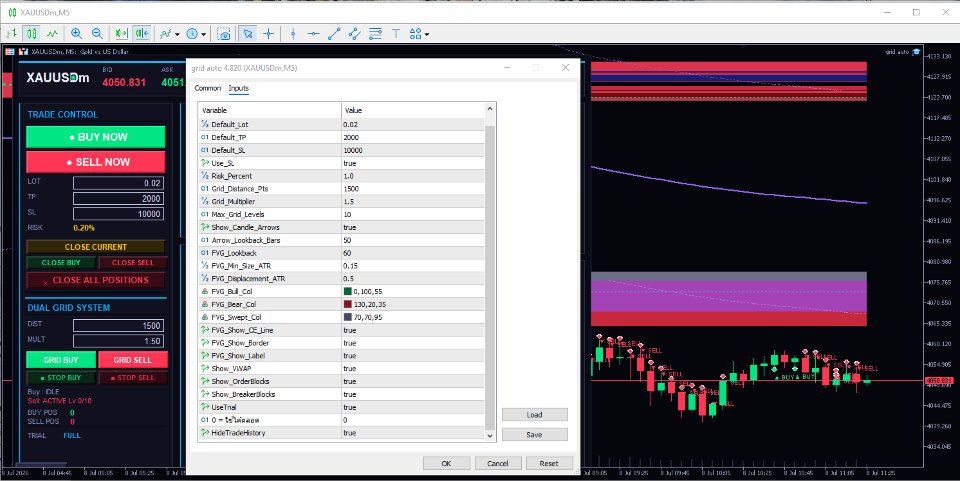960x481 pixels.
Task: Click the red grid icon beside chart title
Action: click(x=10, y=51)
